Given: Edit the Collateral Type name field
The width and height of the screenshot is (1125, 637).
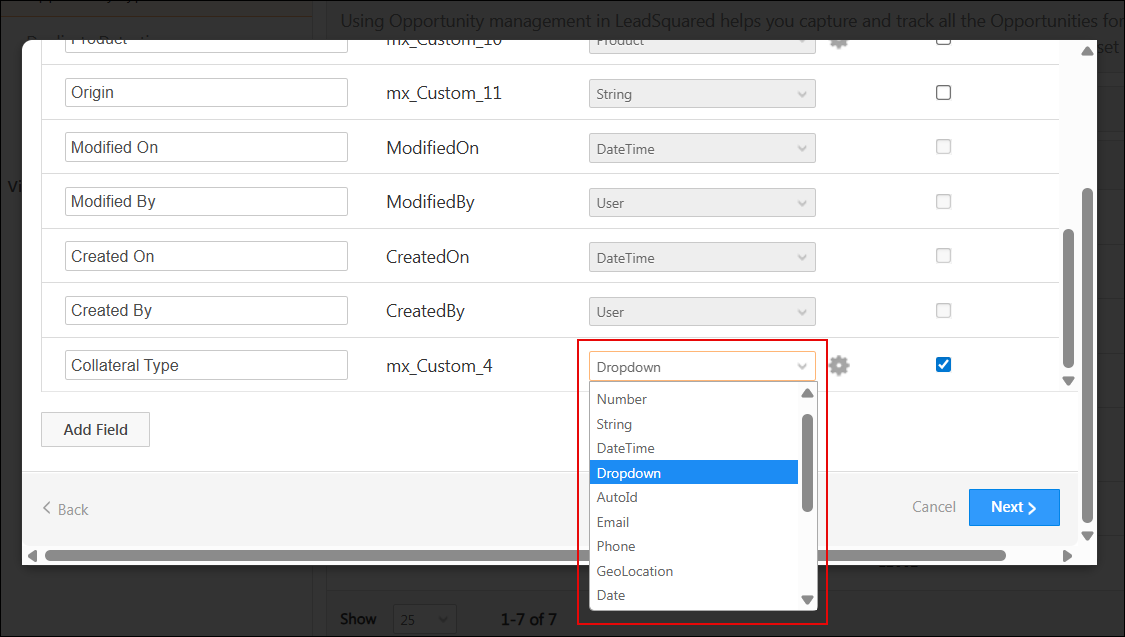Looking at the screenshot, I should pyautogui.click(x=206, y=365).
